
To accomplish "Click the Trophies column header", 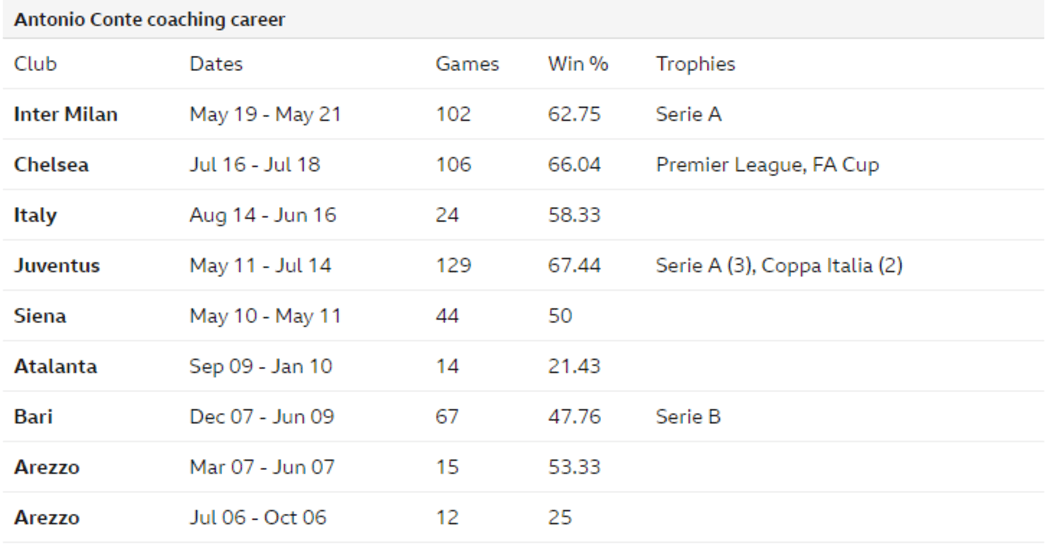I will (695, 64).
